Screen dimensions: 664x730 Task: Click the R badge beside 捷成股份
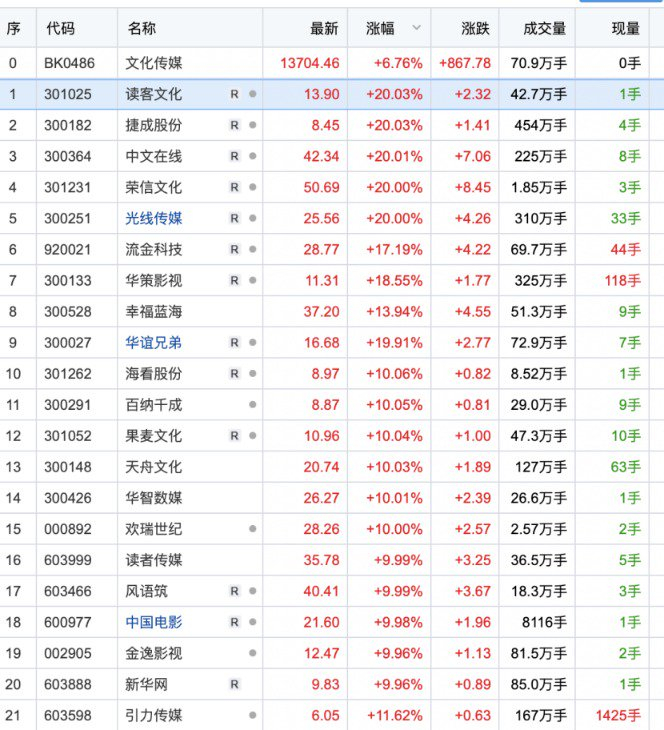[234, 125]
